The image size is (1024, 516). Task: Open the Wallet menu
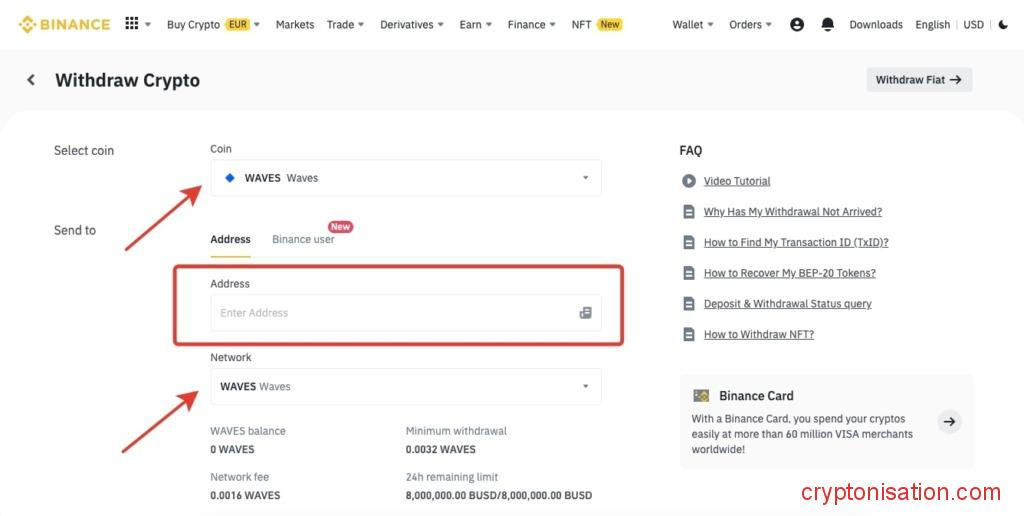692,24
